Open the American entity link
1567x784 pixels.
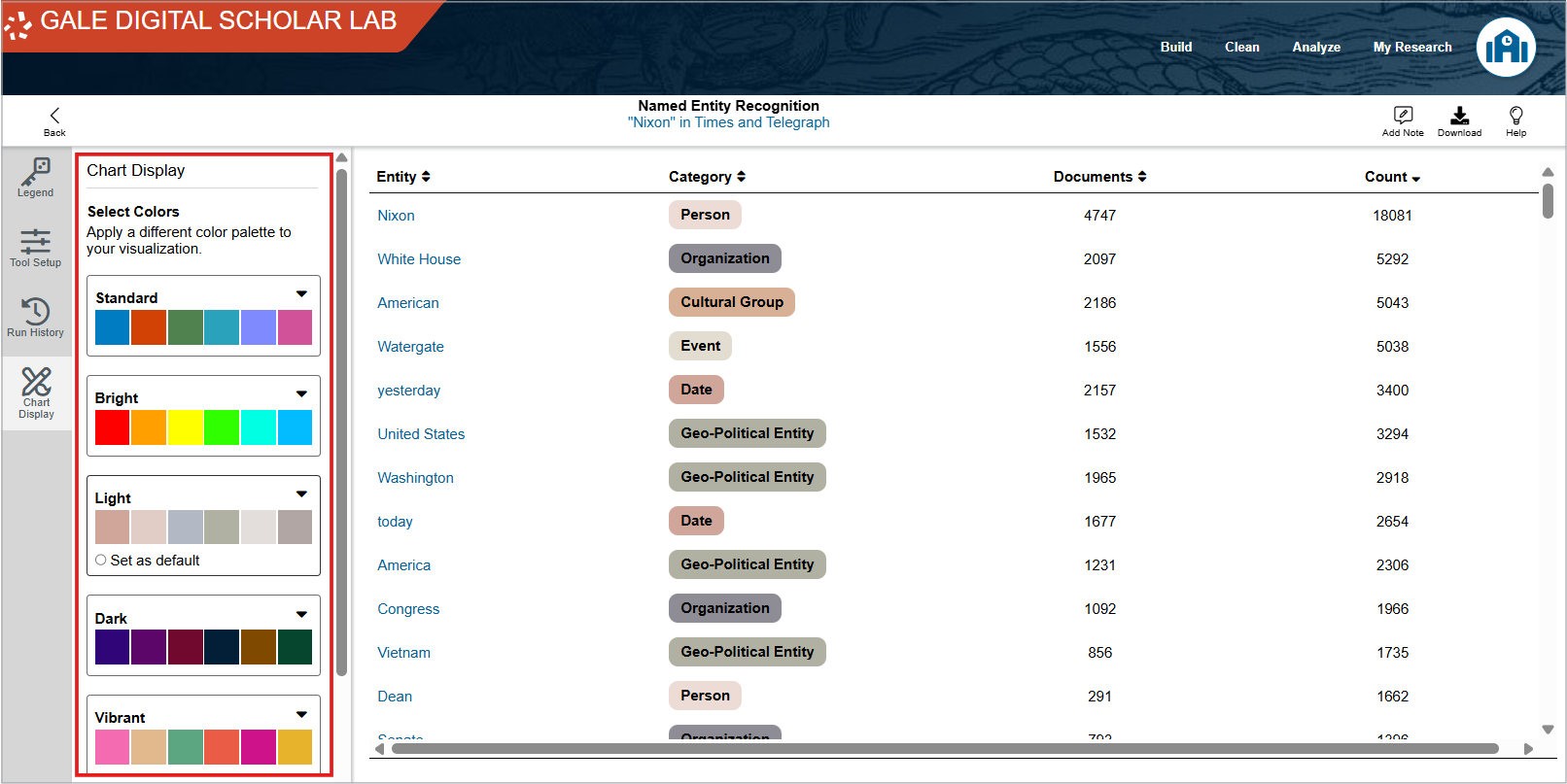[408, 303]
